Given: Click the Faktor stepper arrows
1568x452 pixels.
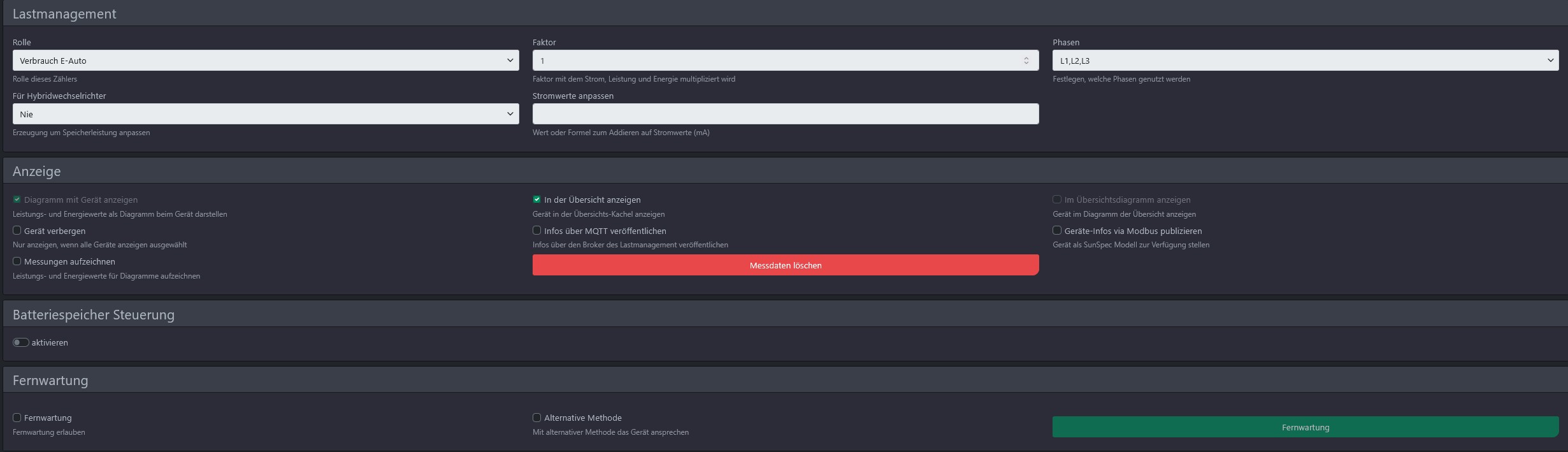Looking at the screenshot, I should (x=1026, y=61).
